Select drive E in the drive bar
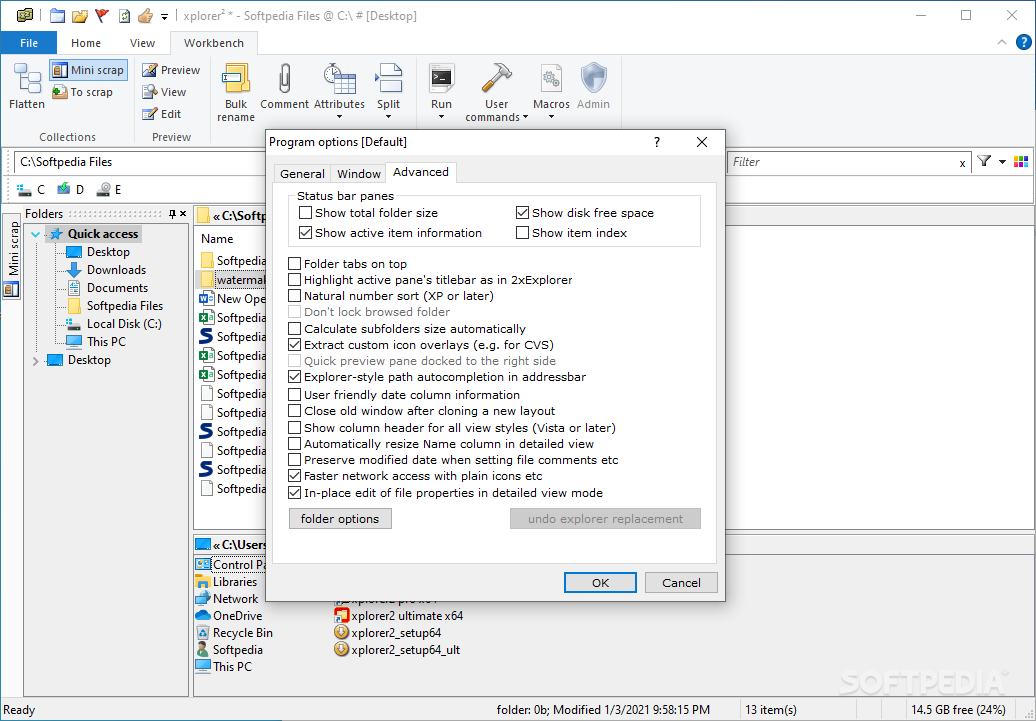1036x721 pixels. point(108,190)
